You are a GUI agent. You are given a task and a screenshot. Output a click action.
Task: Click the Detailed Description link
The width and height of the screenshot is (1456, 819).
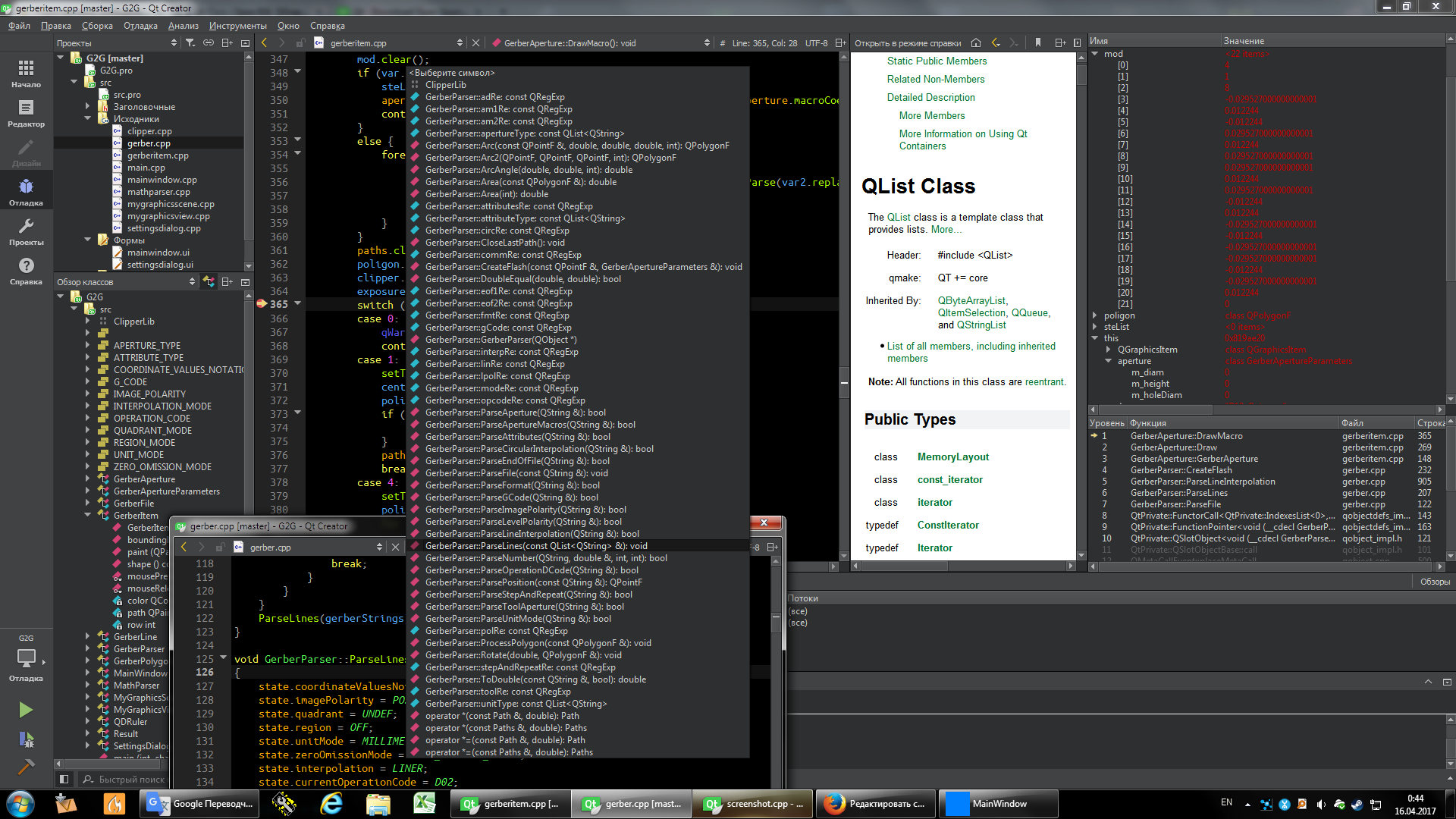coord(930,97)
